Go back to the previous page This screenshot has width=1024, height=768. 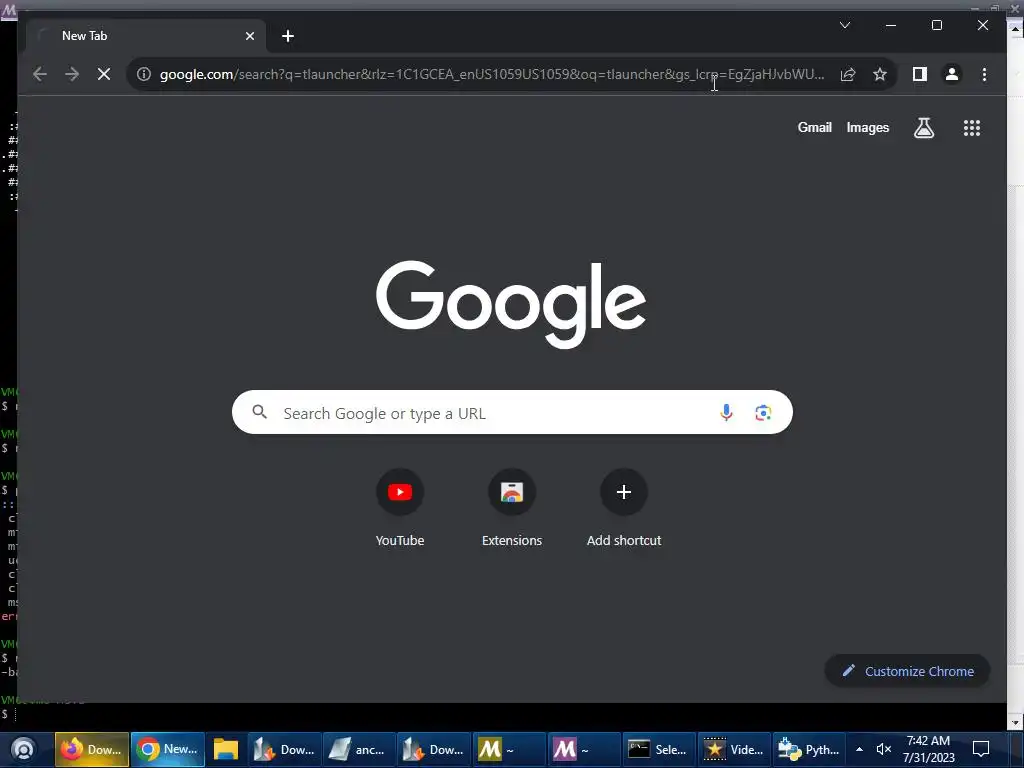[40, 74]
